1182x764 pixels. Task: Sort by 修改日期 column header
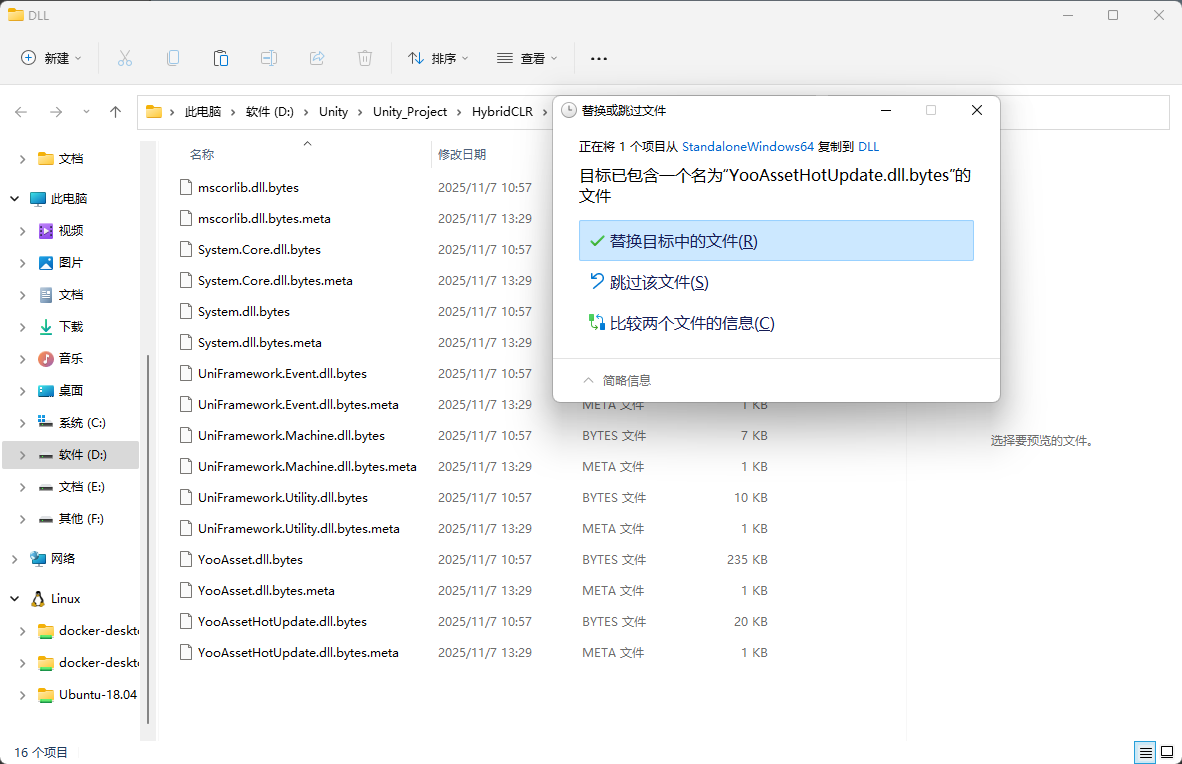pyautogui.click(x=461, y=154)
